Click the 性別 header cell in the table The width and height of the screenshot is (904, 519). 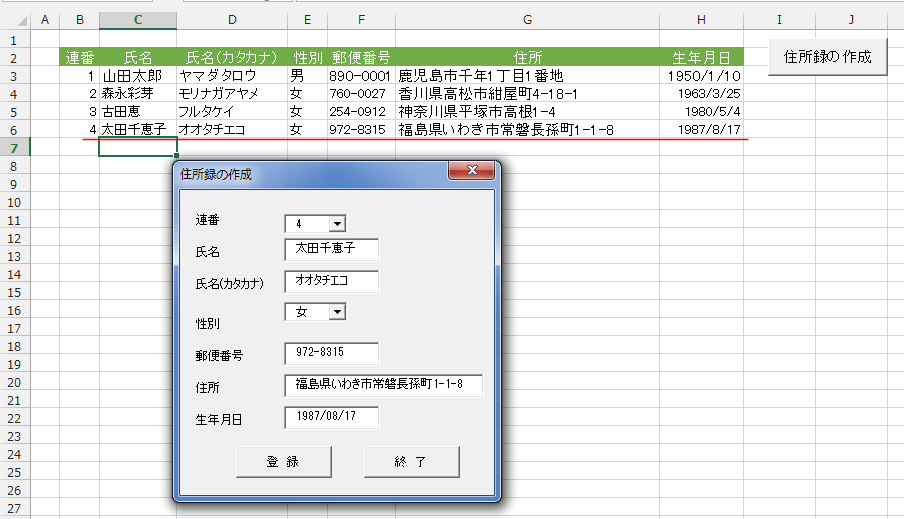(307, 58)
